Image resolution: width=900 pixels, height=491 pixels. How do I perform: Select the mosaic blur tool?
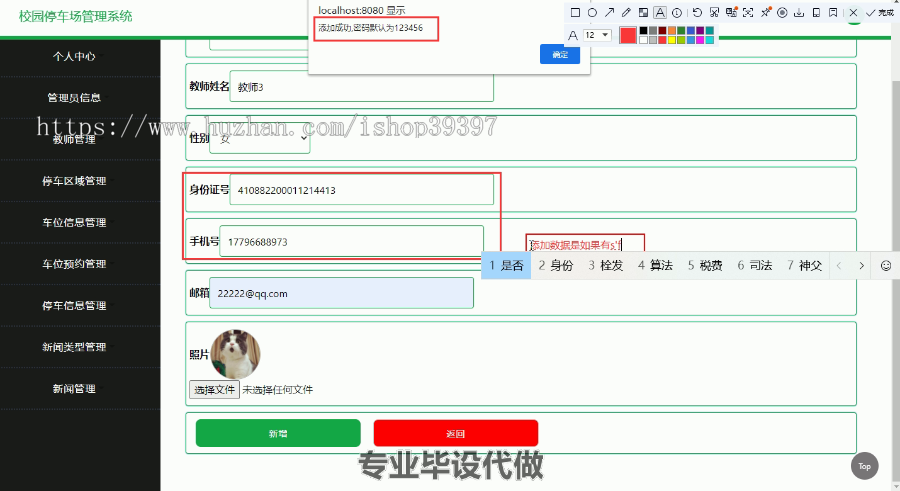coord(643,13)
